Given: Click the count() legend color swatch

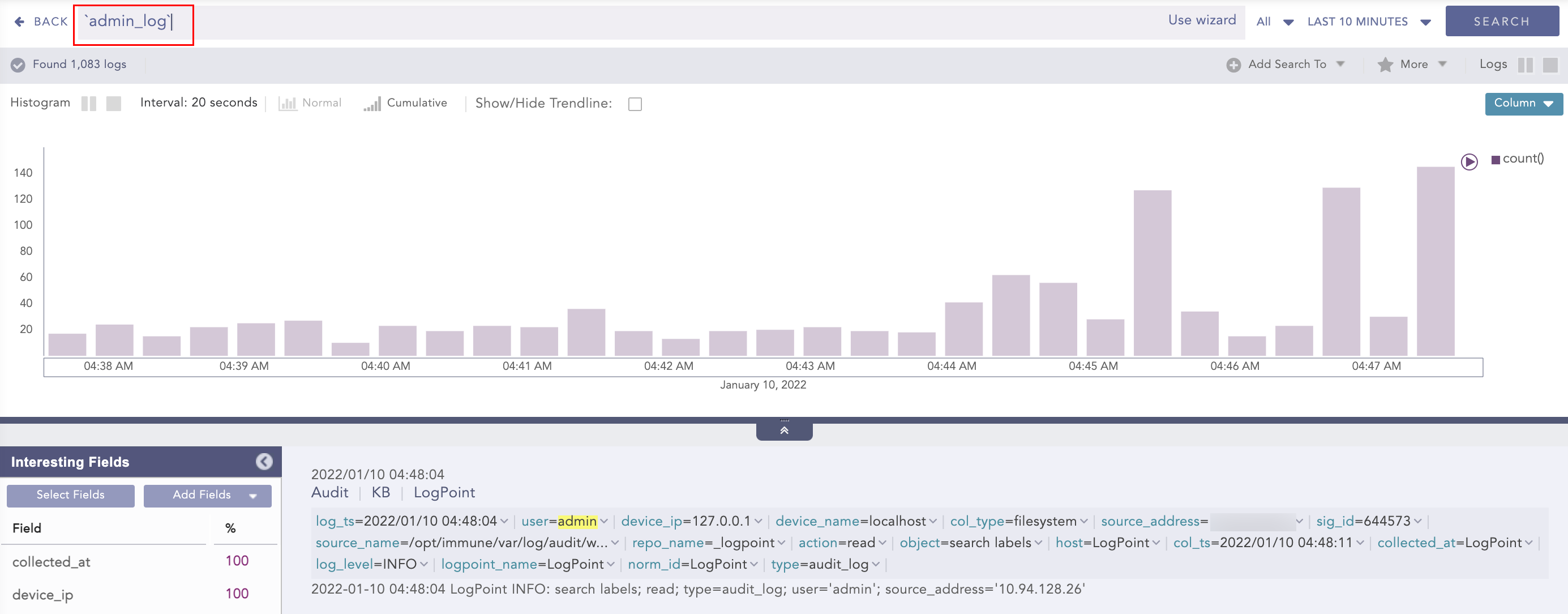Looking at the screenshot, I should [1495, 160].
